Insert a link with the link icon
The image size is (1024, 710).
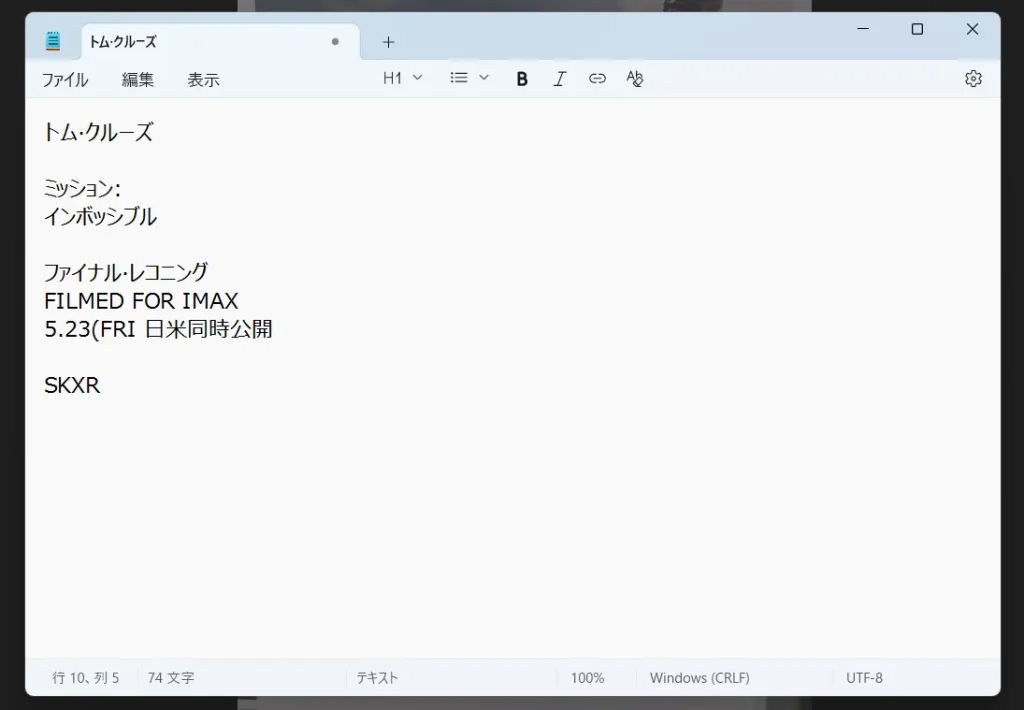597,79
